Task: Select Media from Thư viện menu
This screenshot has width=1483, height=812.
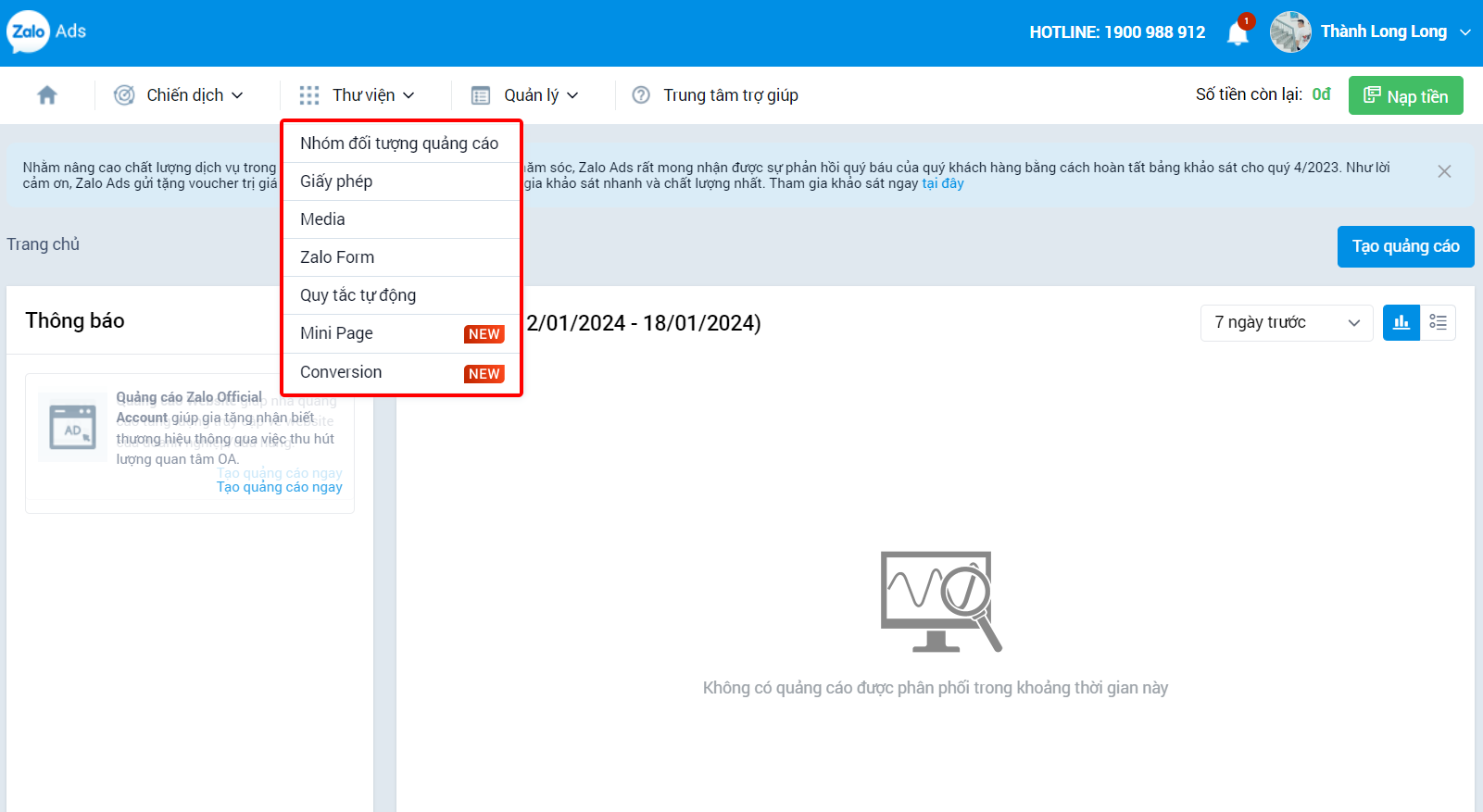Action: (401, 219)
